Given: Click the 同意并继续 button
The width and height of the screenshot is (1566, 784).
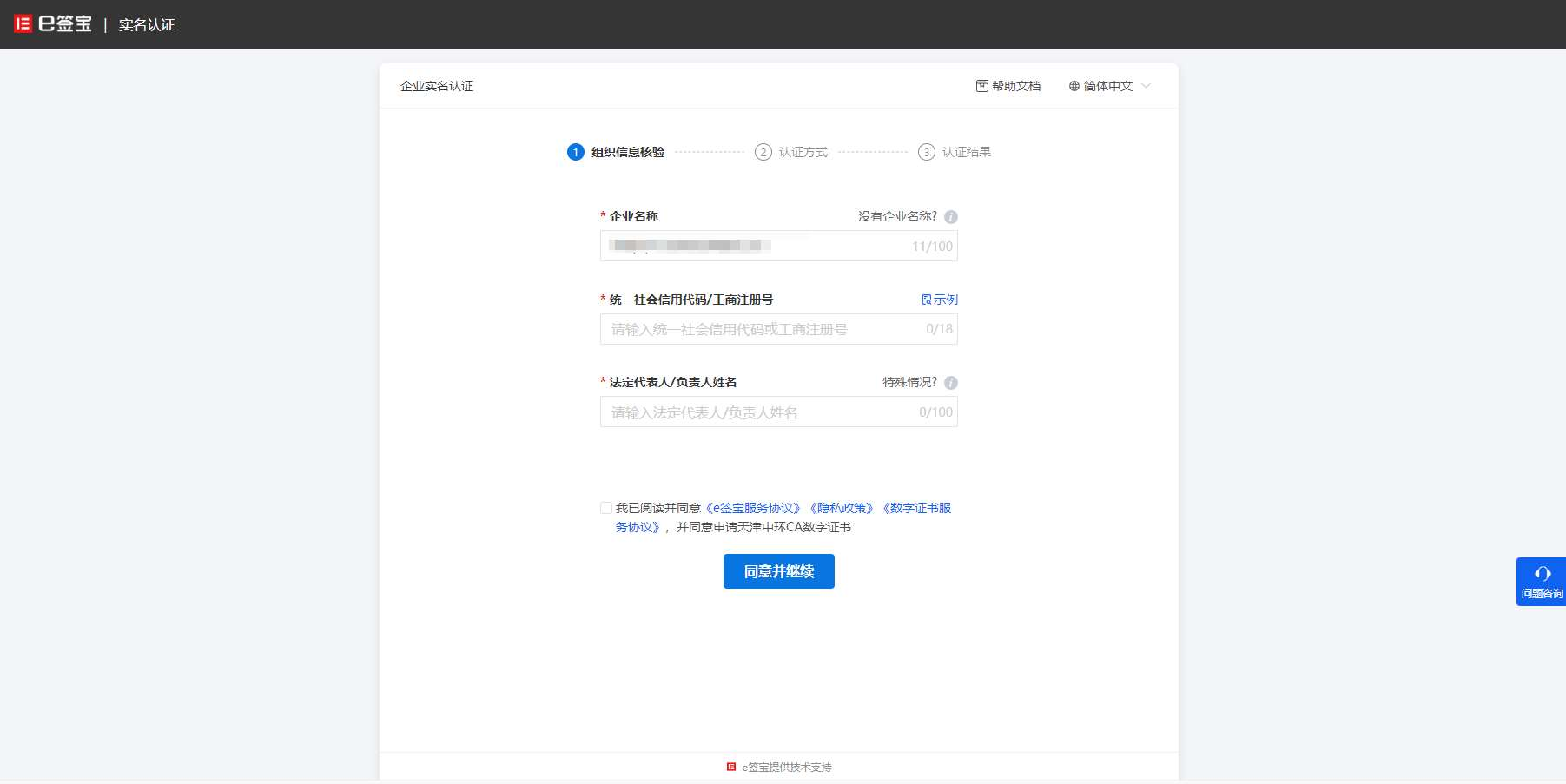Looking at the screenshot, I should tap(779, 571).
